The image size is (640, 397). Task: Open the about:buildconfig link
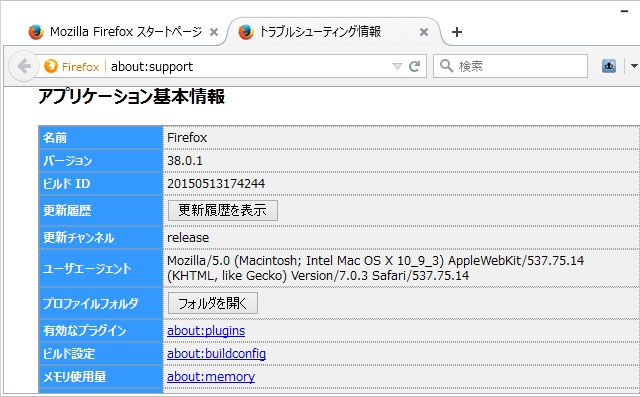point(216,353)
